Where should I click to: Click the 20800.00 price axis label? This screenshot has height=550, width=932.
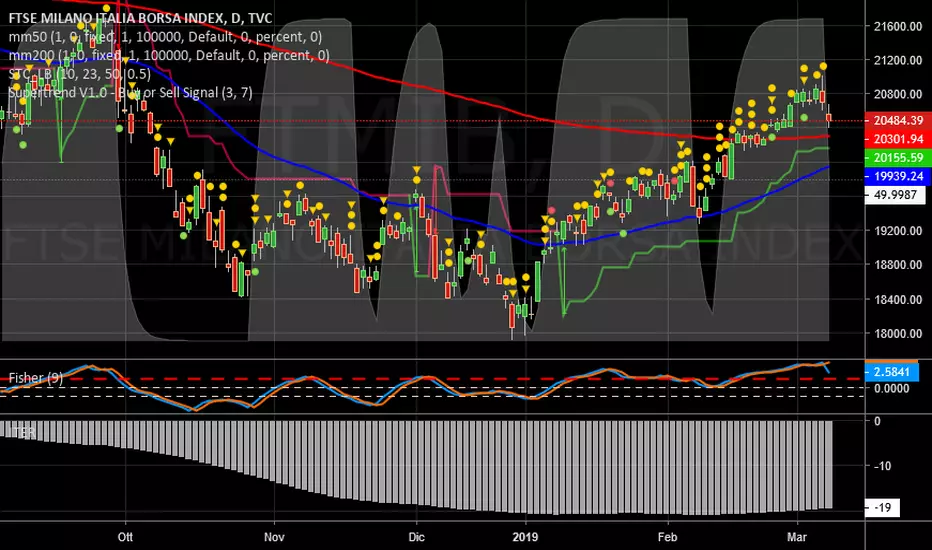click(x=898, y=94)
